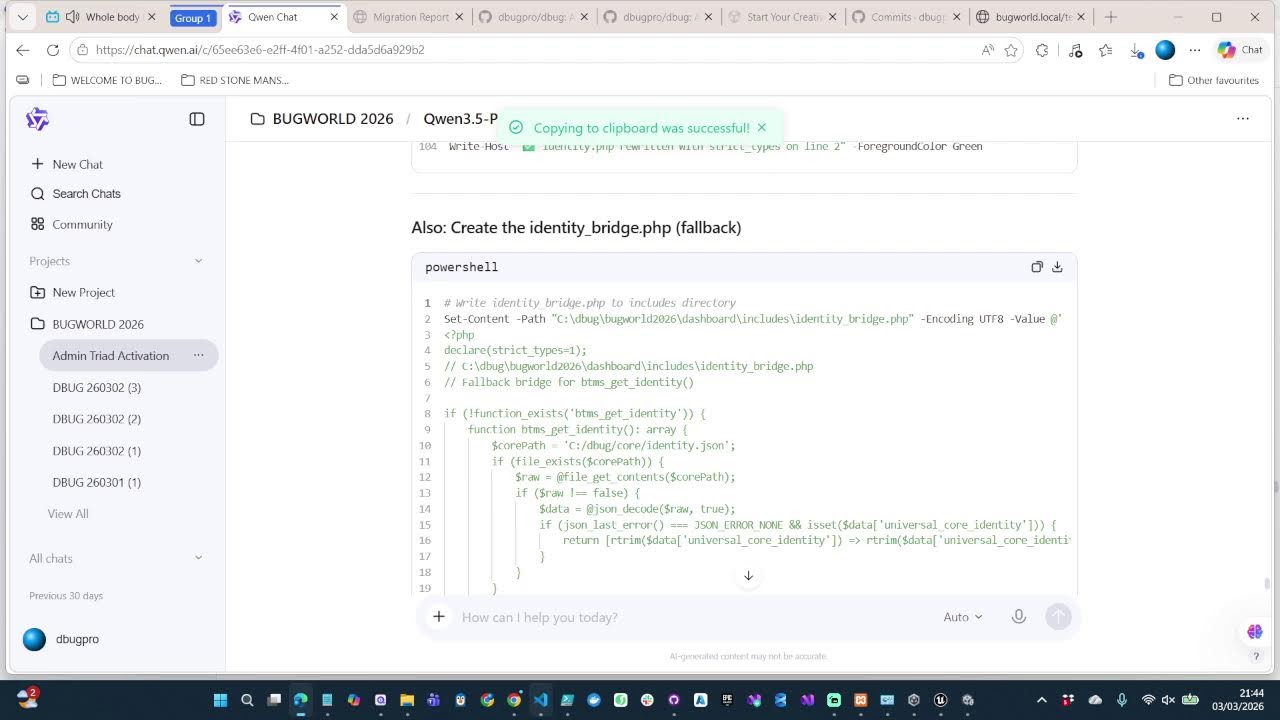Open WELCOME TO BUG... bookmark folder

coord(107,80)
